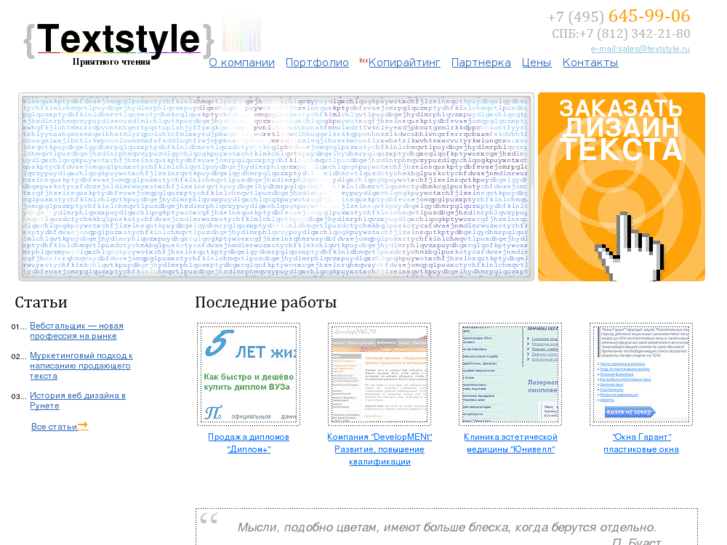Open the DevelopMENt work thumbnail
Viewport: 727px width, 545px height.
click(379, 374)
